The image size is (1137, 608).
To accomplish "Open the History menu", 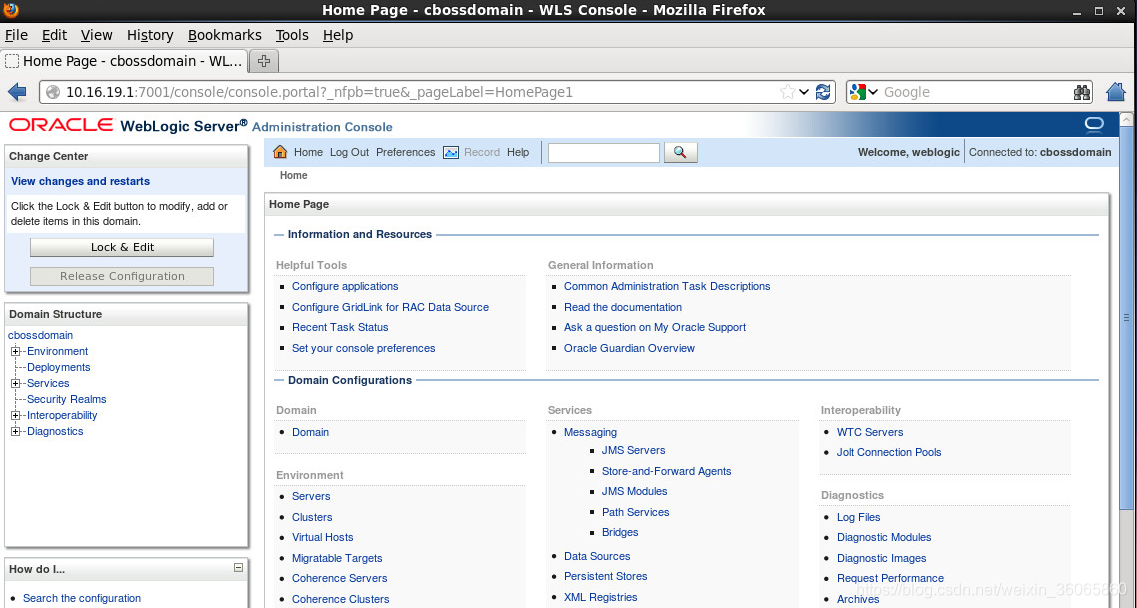I will click(150, 35).
